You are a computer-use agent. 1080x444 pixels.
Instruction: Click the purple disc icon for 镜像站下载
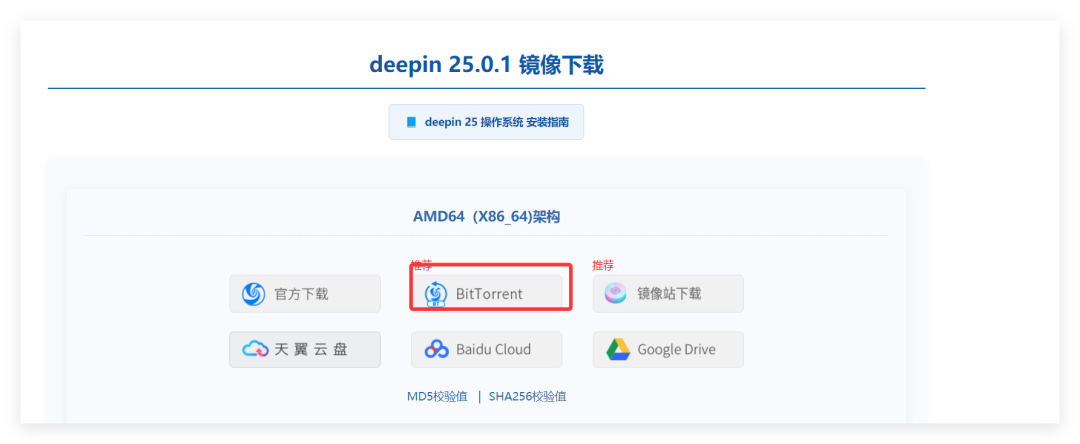[x=618, y=294]
